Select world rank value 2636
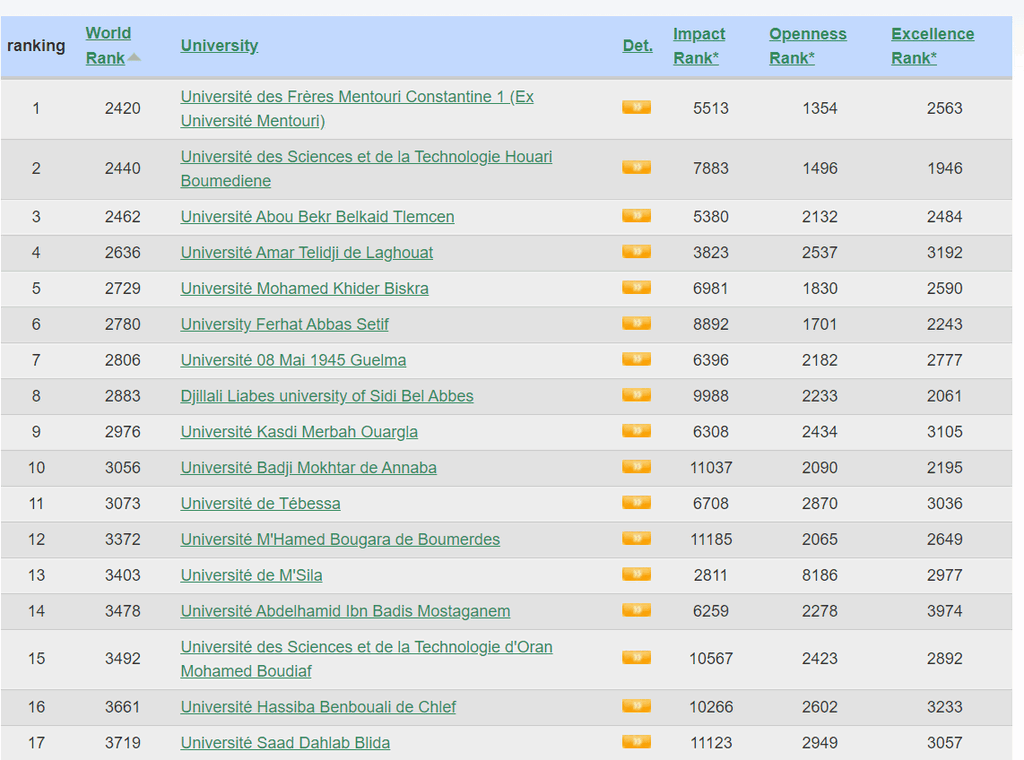 (123, 253)
